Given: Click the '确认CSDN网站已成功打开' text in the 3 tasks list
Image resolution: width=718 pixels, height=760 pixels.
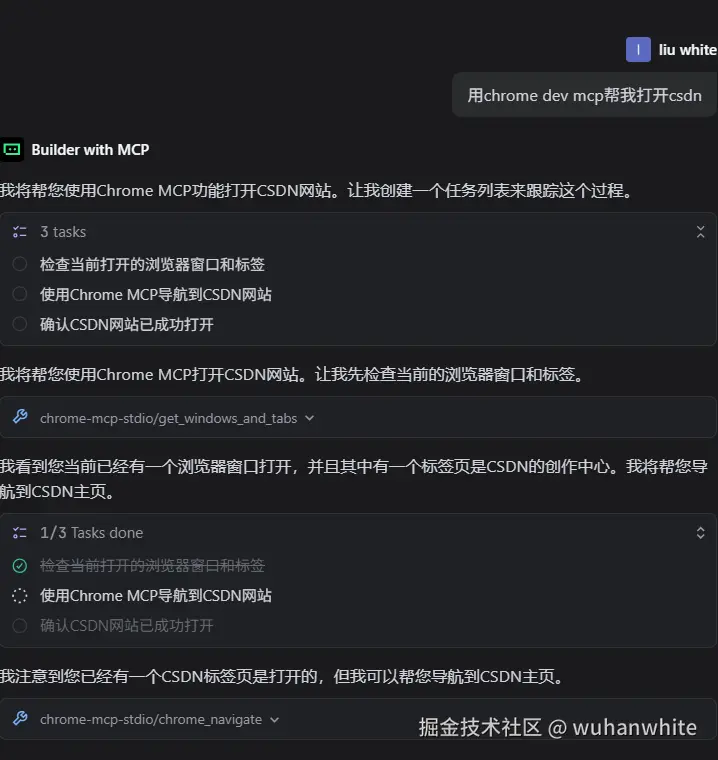Looking at the screenshot, I should (127, 325).
